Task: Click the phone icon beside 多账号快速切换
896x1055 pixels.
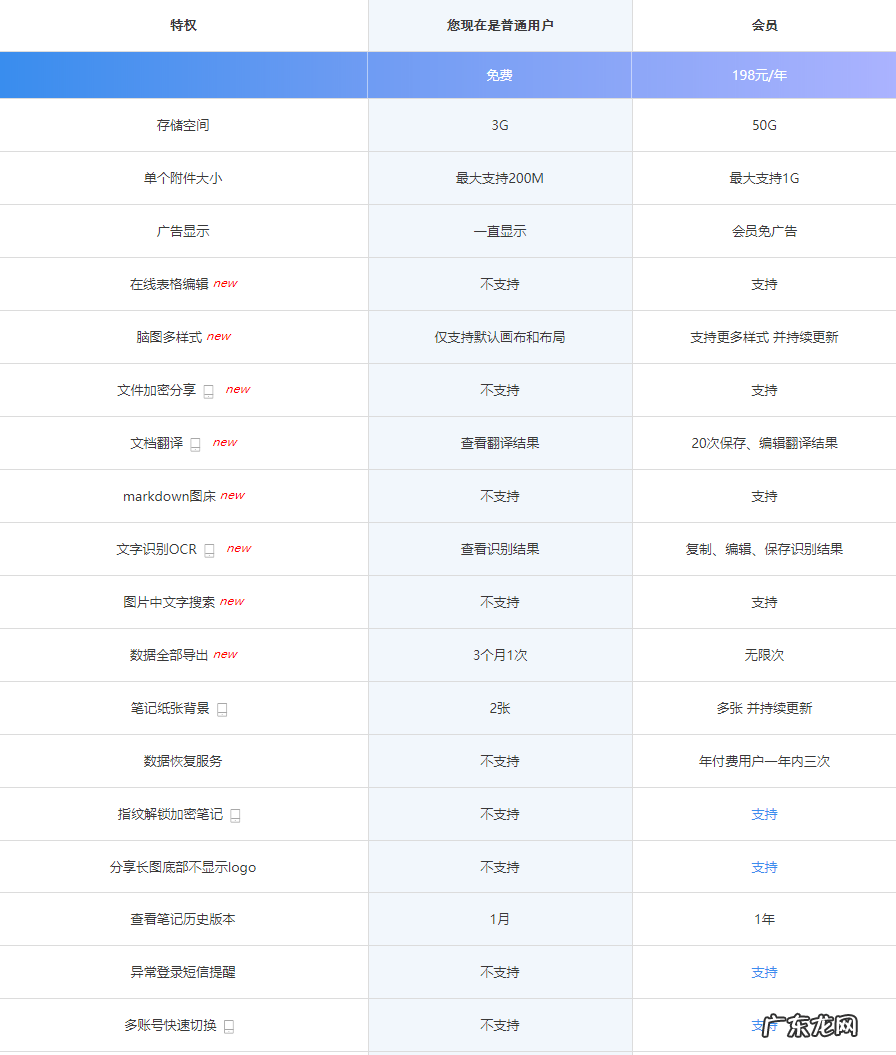Action: pos(228,1025)
